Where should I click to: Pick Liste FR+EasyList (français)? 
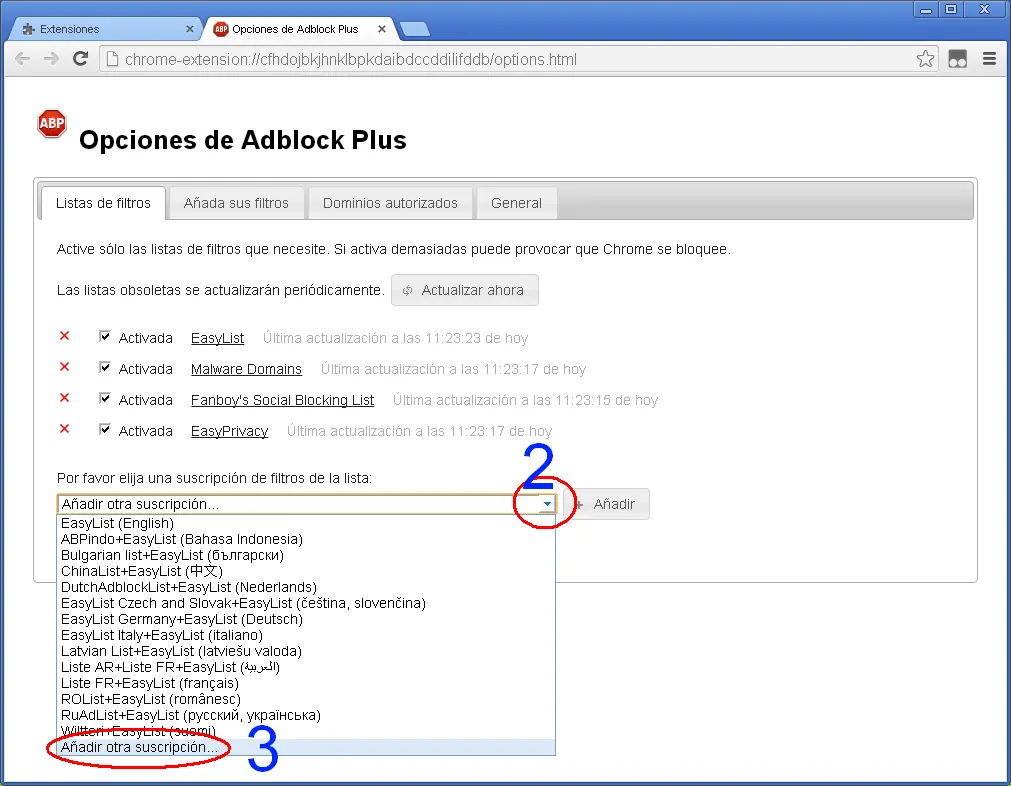[x=306, y=683]
